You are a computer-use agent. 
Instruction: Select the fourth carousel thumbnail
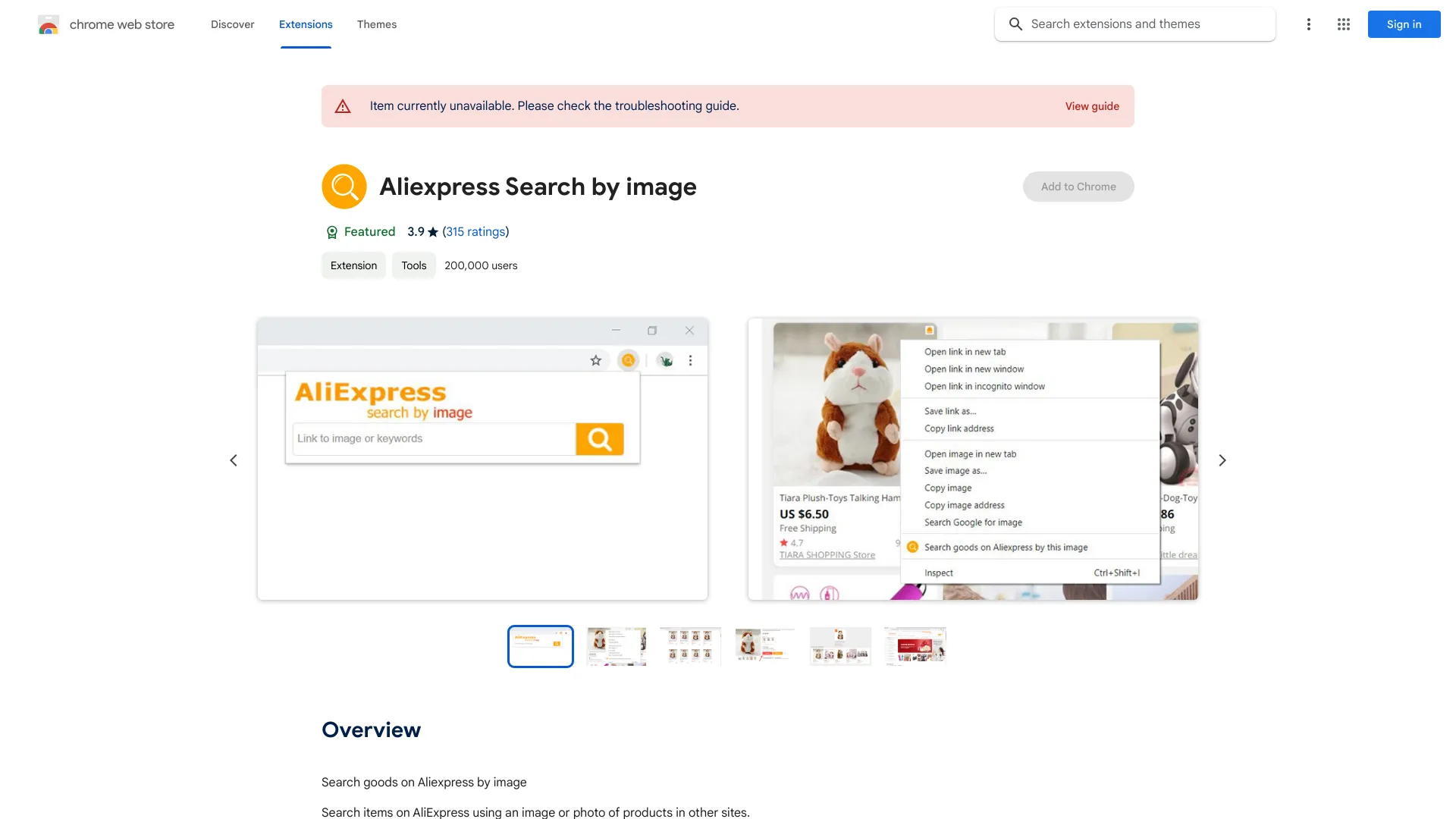[x=765, y=647]
